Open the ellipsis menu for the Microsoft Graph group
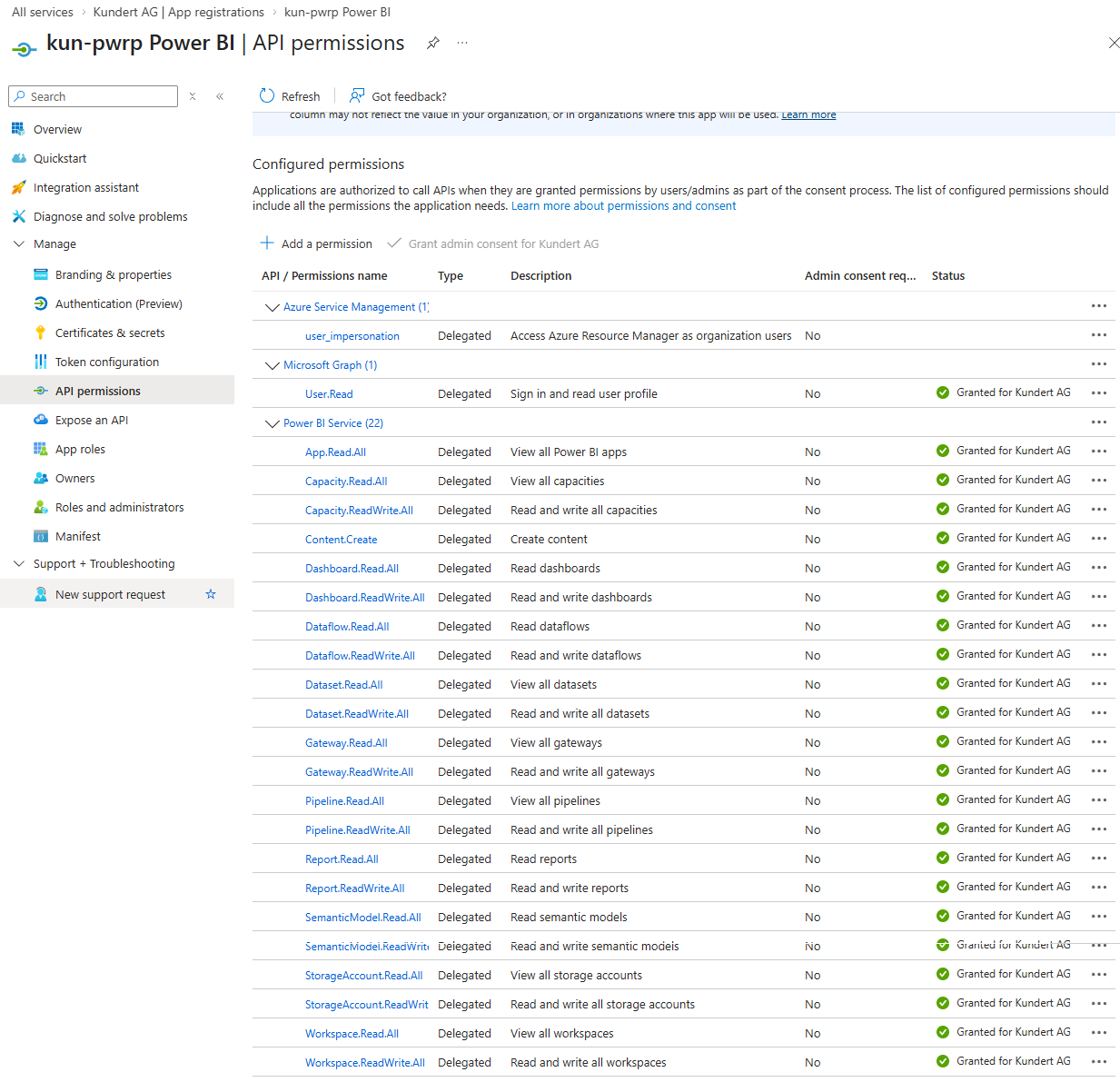 1099,364
